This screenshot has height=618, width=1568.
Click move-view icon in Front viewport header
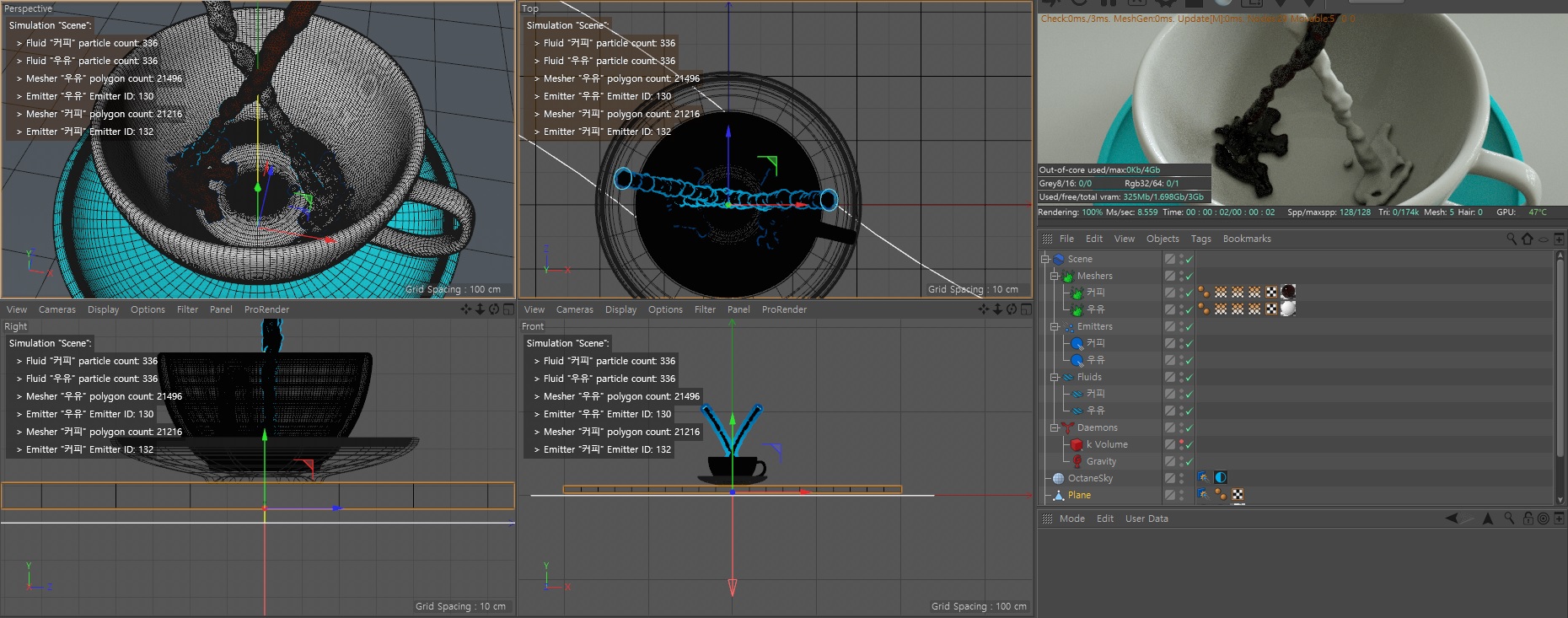[984, 309]
